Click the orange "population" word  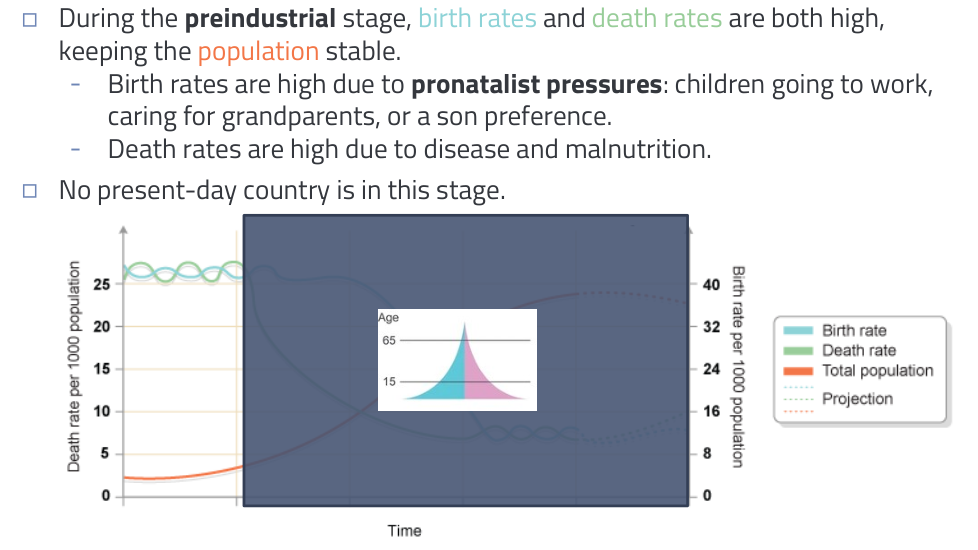[x=258, y=52]
